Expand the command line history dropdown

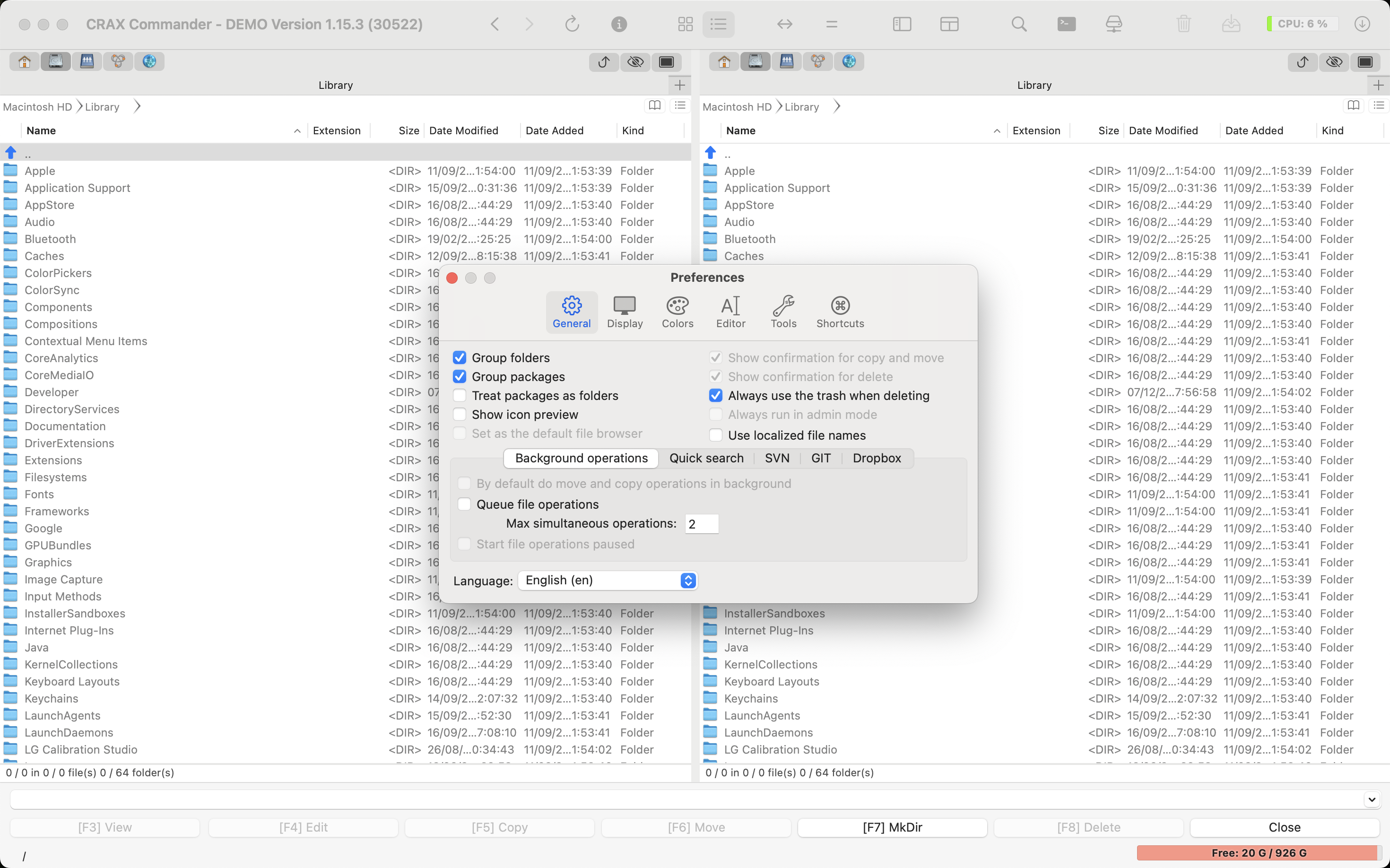click(1372, 799)
